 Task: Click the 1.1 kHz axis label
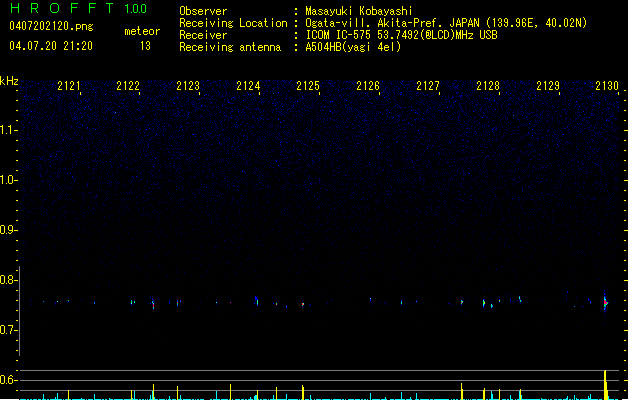pyautogui.click(x=8, y=130)
